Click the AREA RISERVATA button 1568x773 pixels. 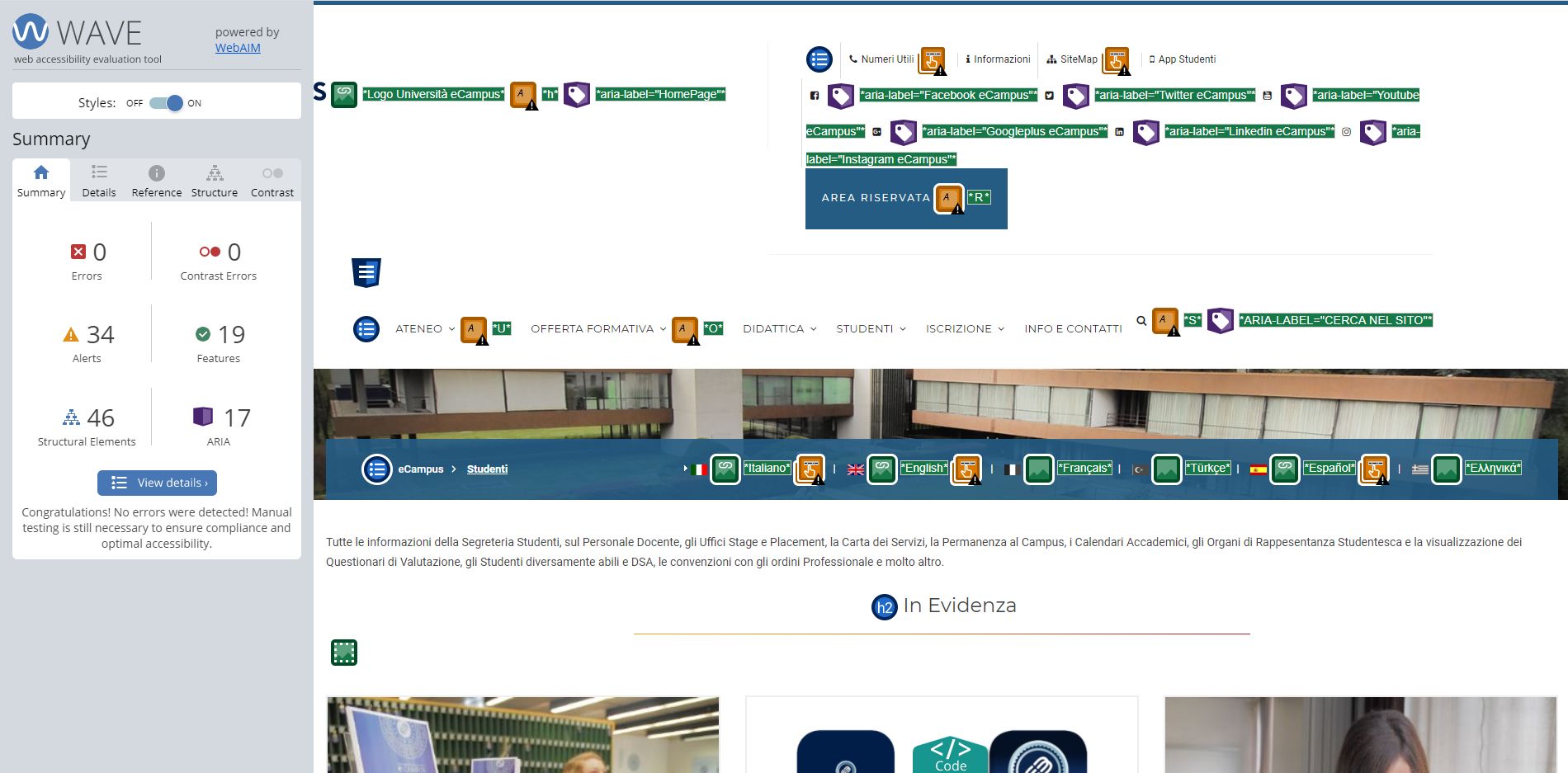tap(906, 198)
